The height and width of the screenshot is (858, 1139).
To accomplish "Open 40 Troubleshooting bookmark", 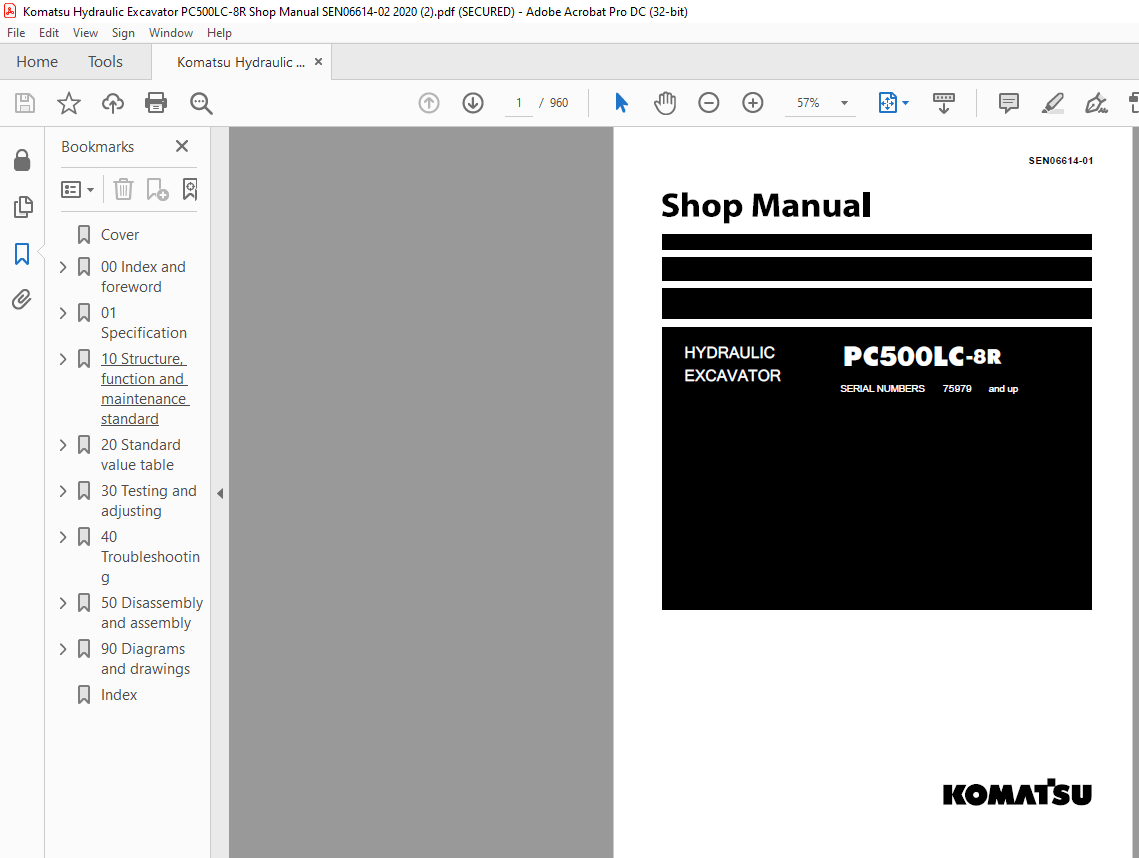I will (150, 557).
